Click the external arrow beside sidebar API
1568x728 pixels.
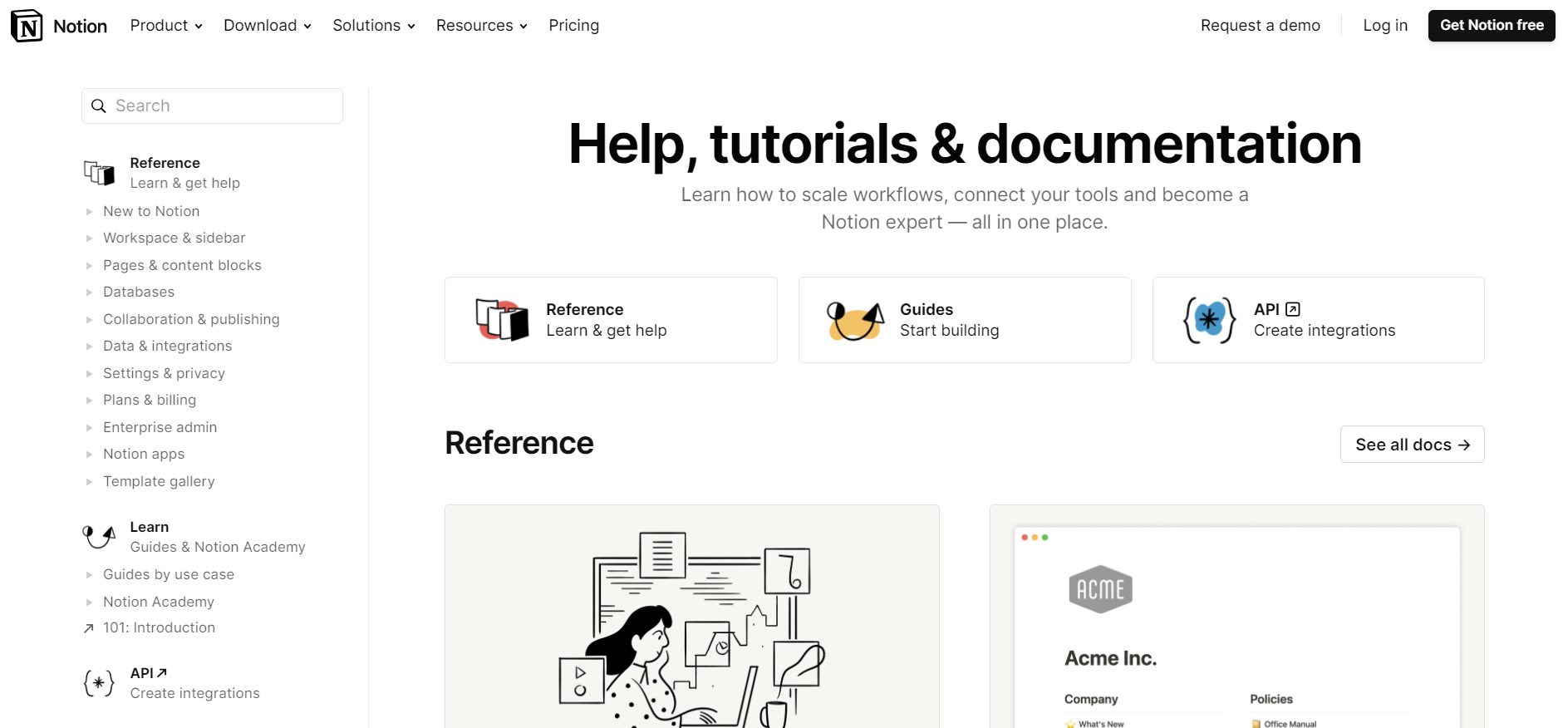click(162, 672)
